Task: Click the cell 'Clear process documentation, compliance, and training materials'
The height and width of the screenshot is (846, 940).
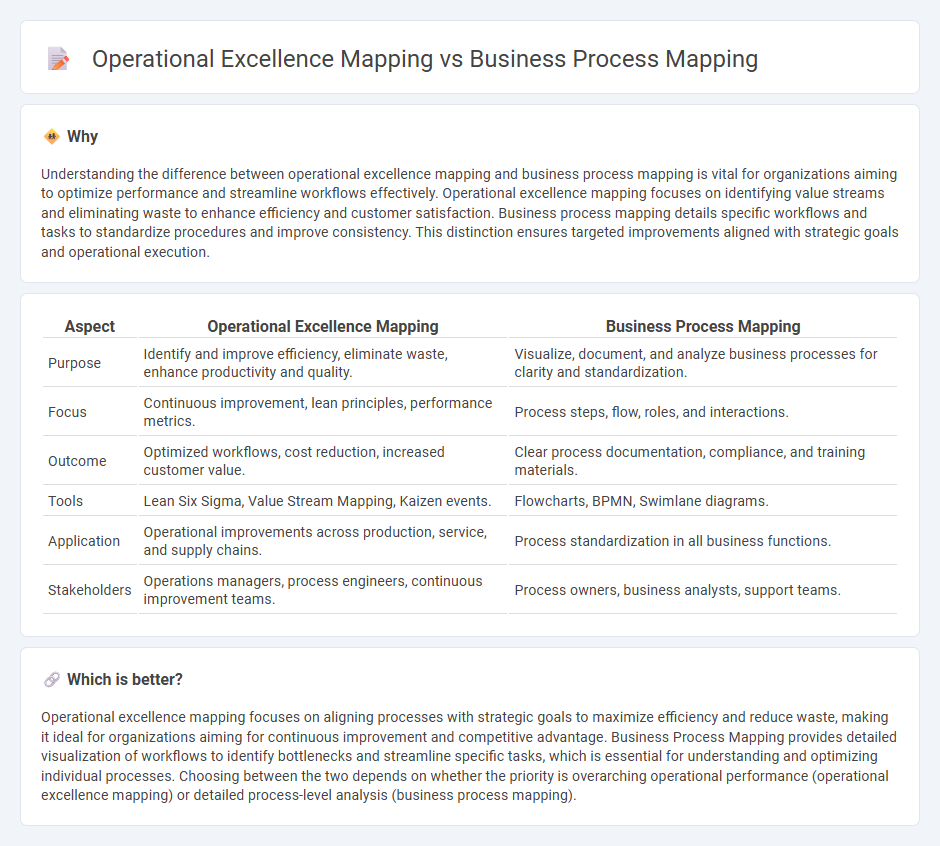Action: tap(703, 461)
